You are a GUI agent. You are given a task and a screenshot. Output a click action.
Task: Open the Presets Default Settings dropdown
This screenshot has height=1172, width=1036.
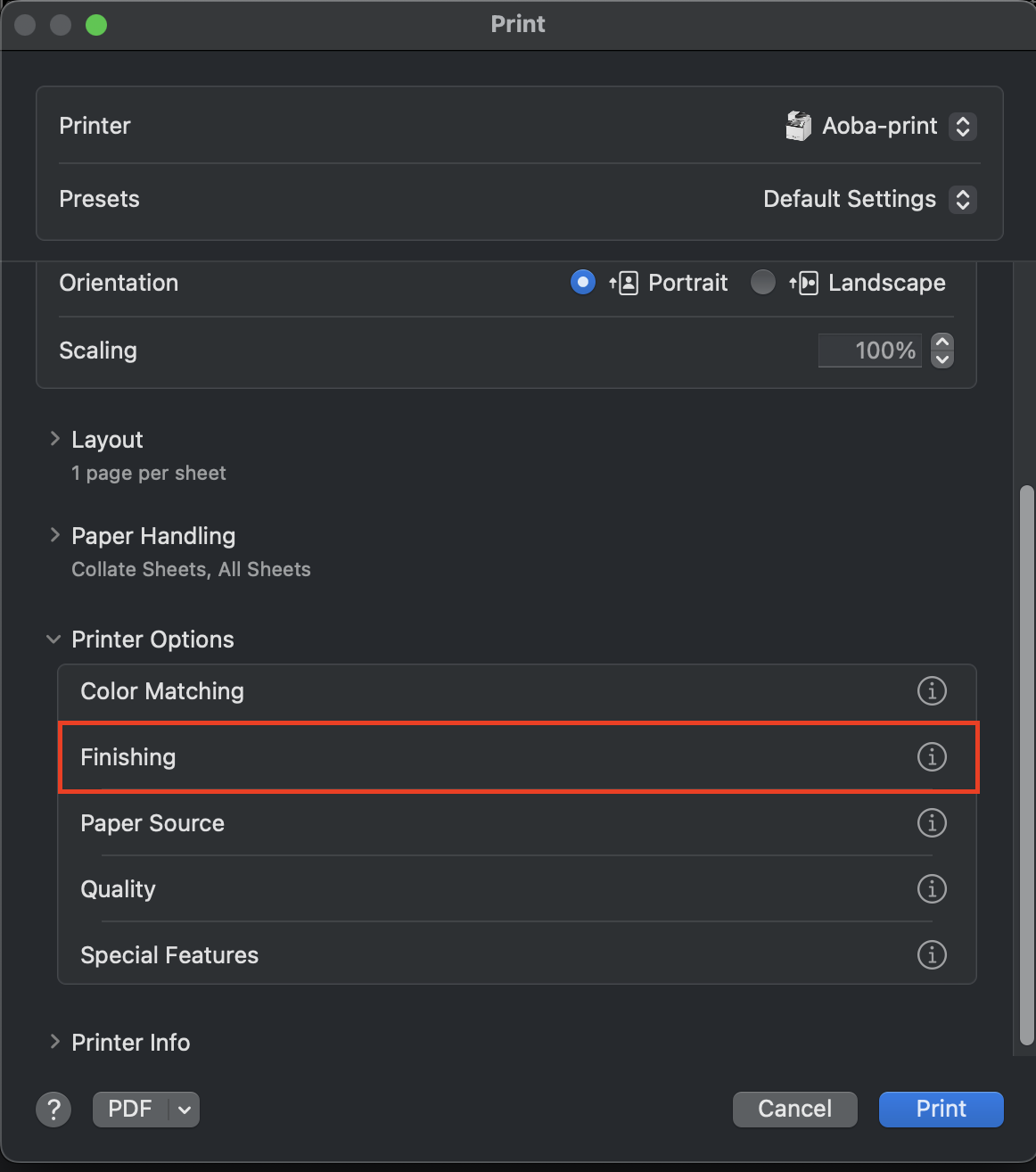963,199
